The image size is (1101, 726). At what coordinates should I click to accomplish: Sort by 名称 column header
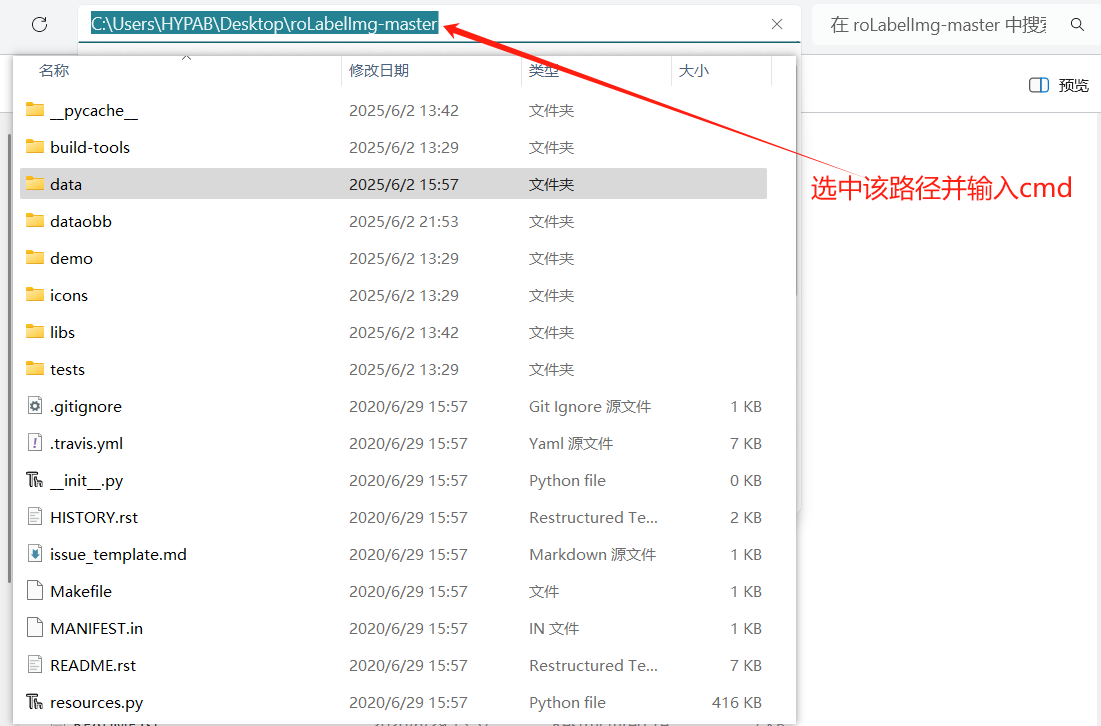pos(54,70)
